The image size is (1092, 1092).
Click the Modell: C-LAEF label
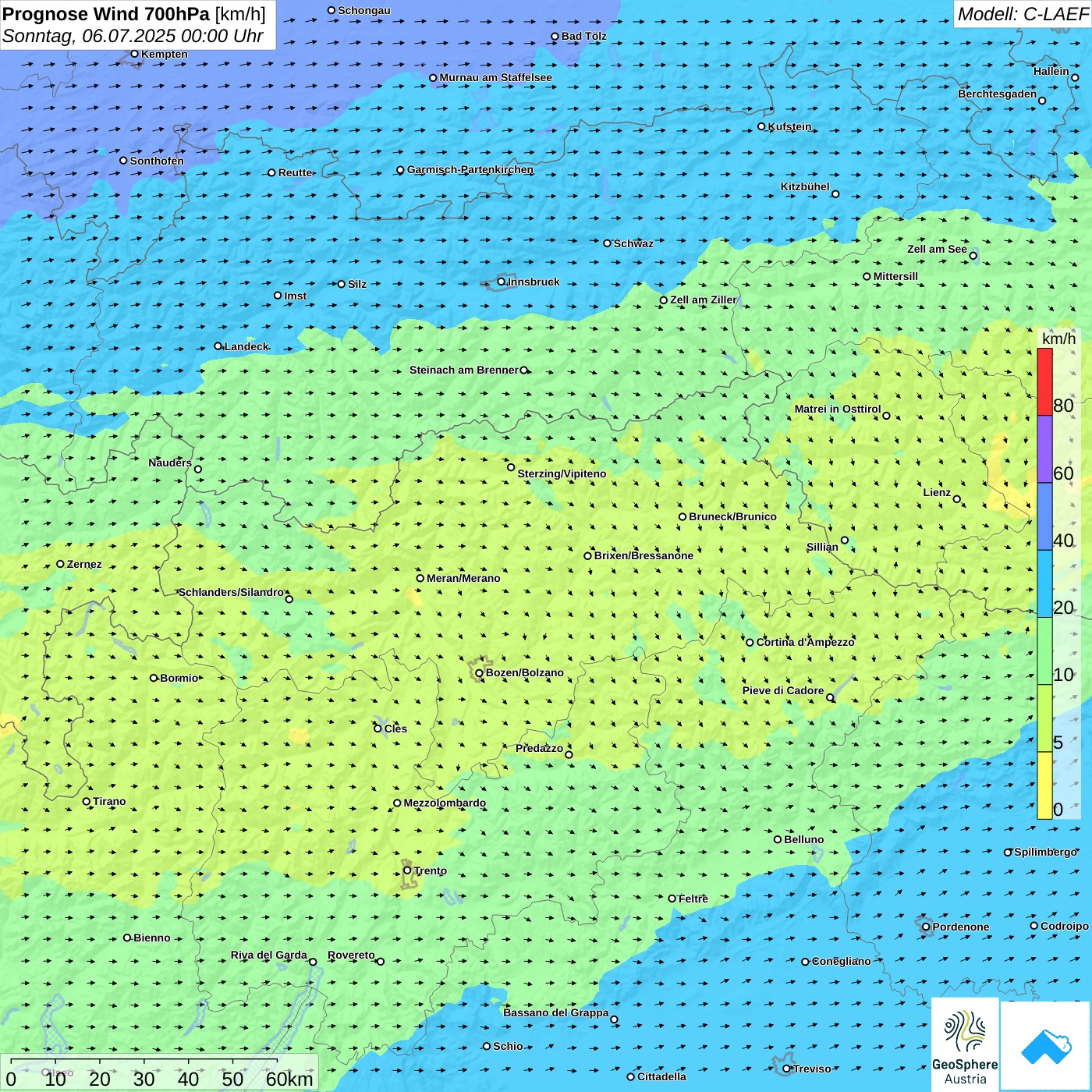tap(1022, 14)
